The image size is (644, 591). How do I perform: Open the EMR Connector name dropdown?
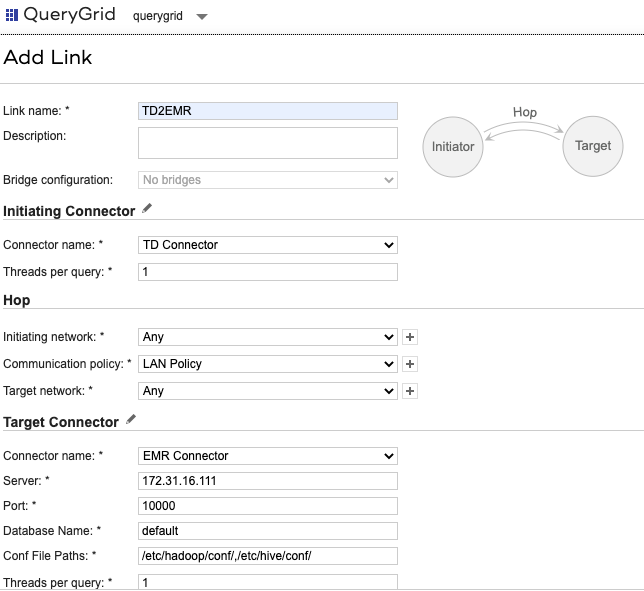pyautogui.click(x=267, y=456)
